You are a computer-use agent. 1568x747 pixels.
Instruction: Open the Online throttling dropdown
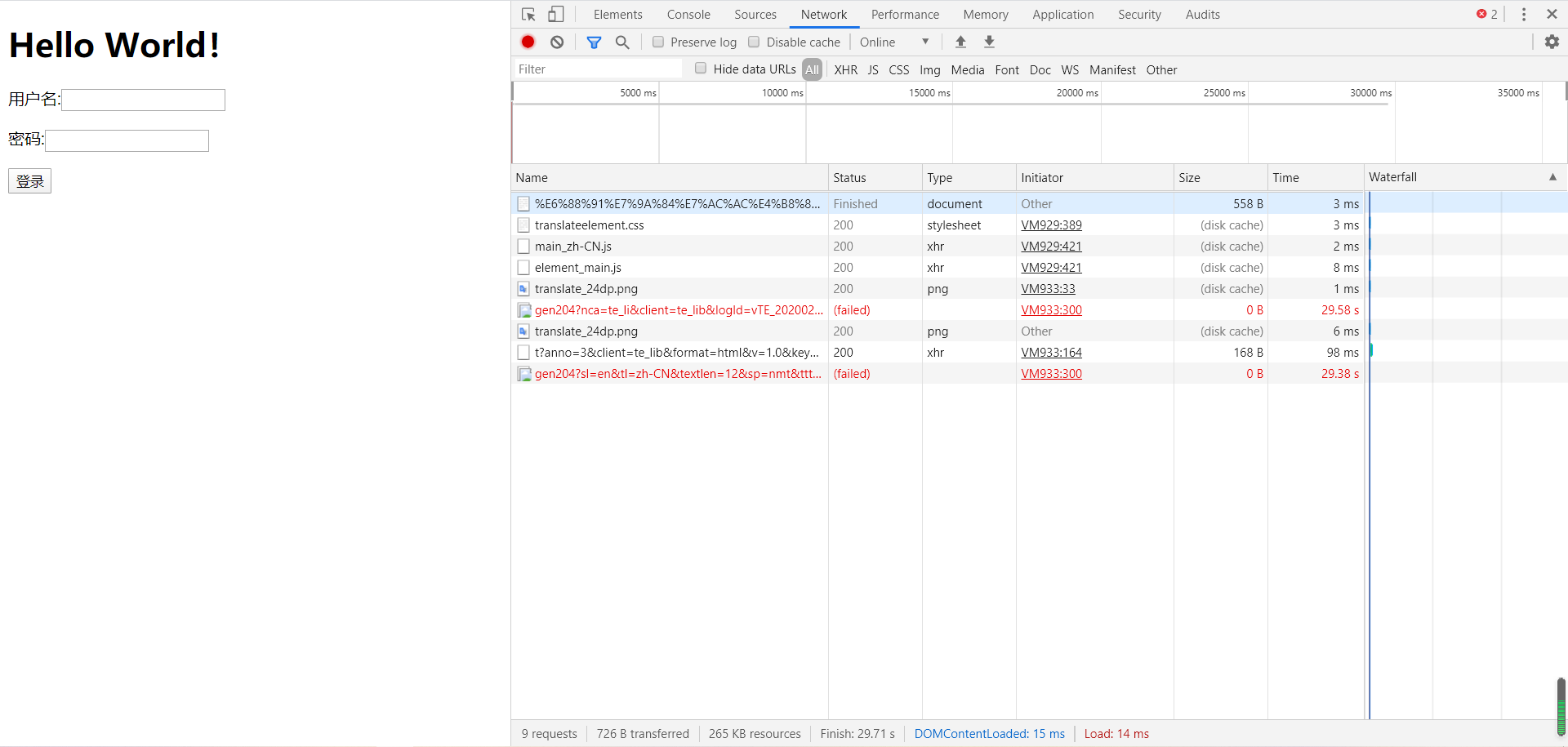(x=894, y=42)
